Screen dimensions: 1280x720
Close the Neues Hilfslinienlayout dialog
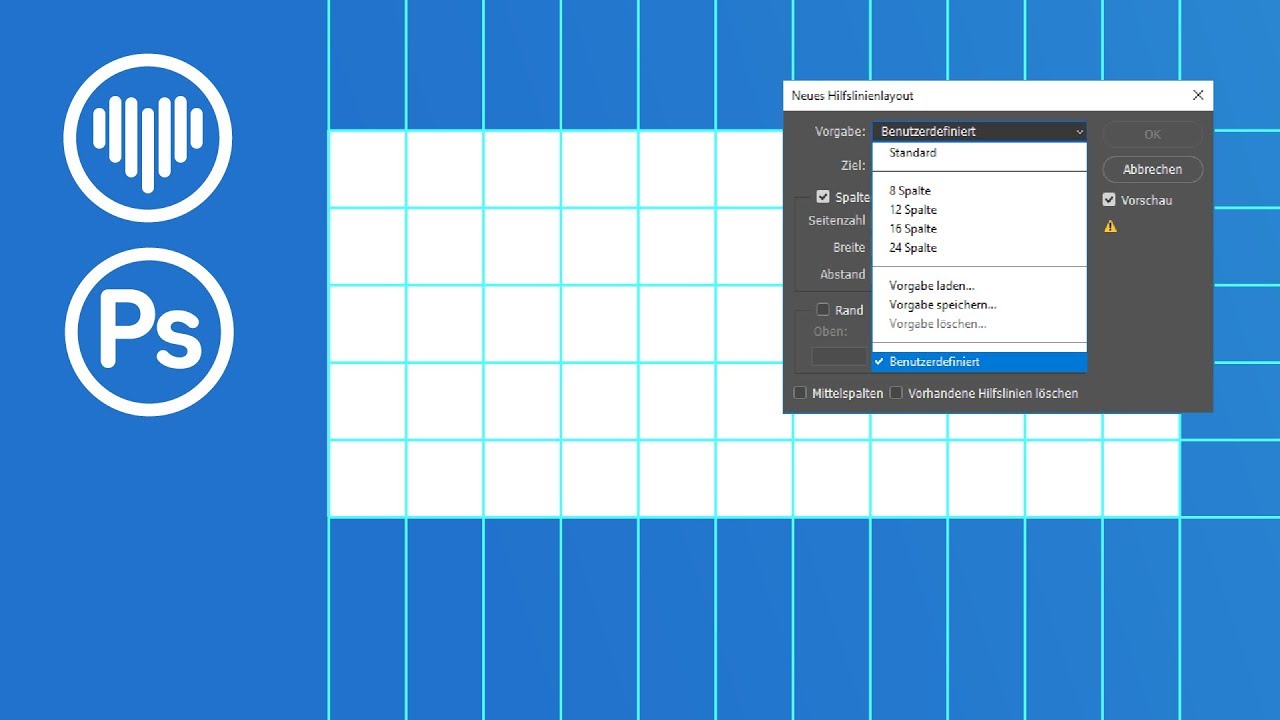click(x=1198, y=95)
